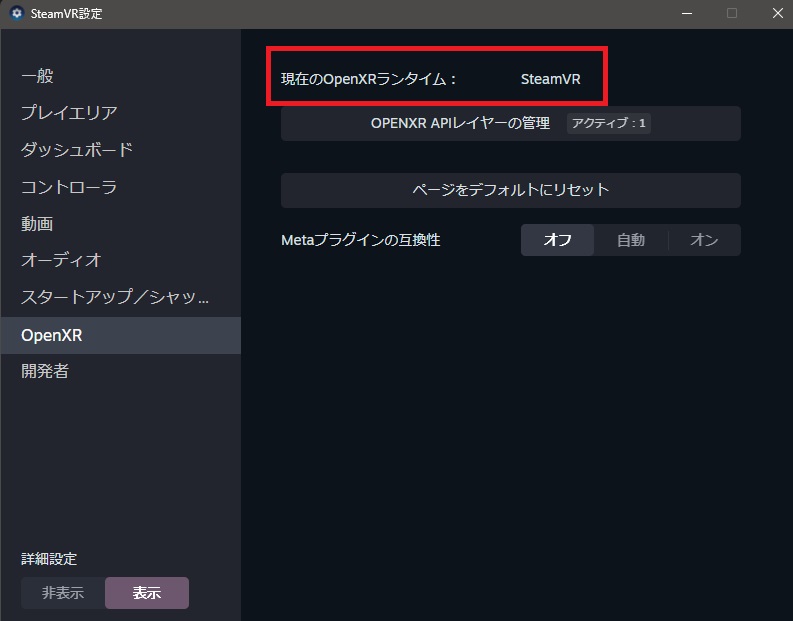Turn Meta plugin compatibility オン
This screenshot has width=793, height=621.
click(x=704, y=240)
